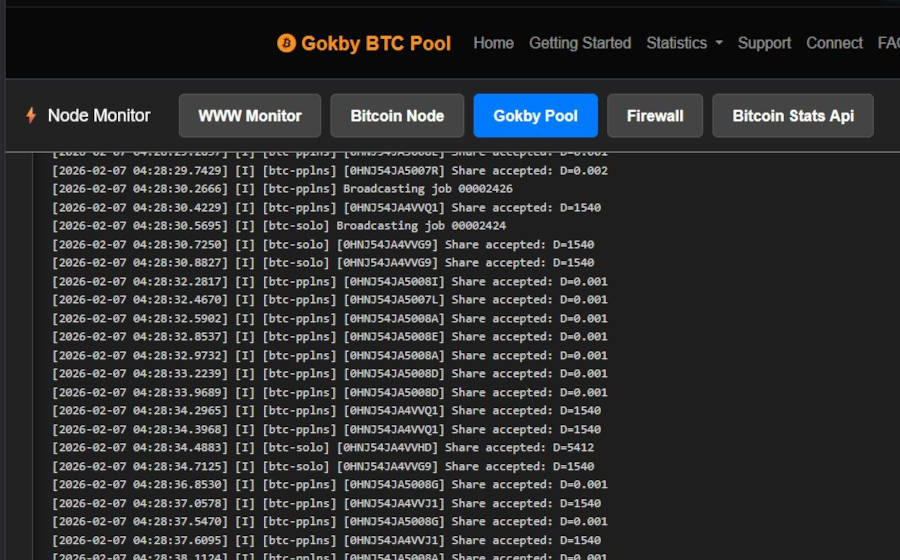Select Connect in the top navigation
This screenshot has height=560, width=900.
coord(834,43)
